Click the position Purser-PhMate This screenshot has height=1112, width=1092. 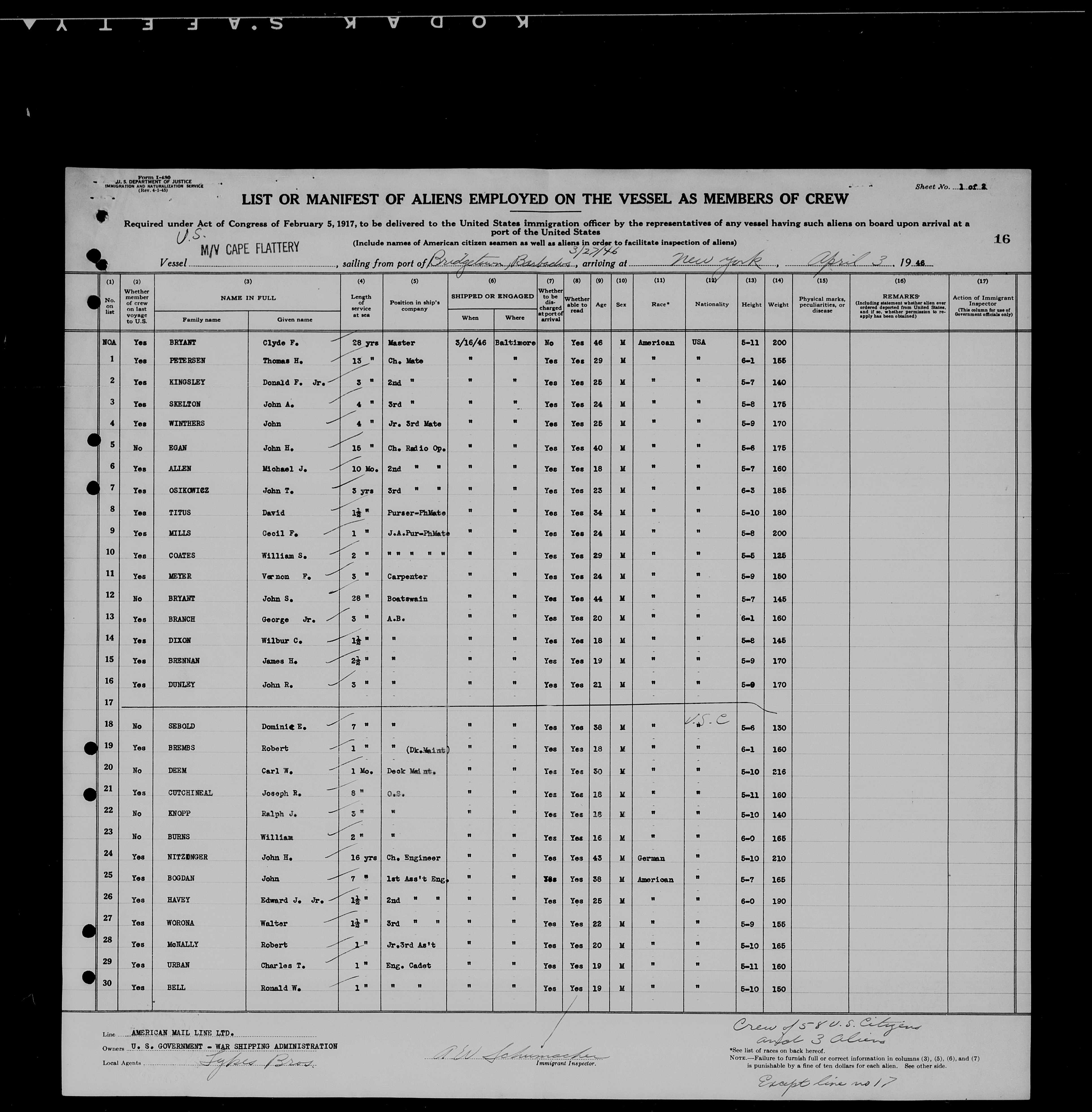pyautogui.click(x=417, y=513)
